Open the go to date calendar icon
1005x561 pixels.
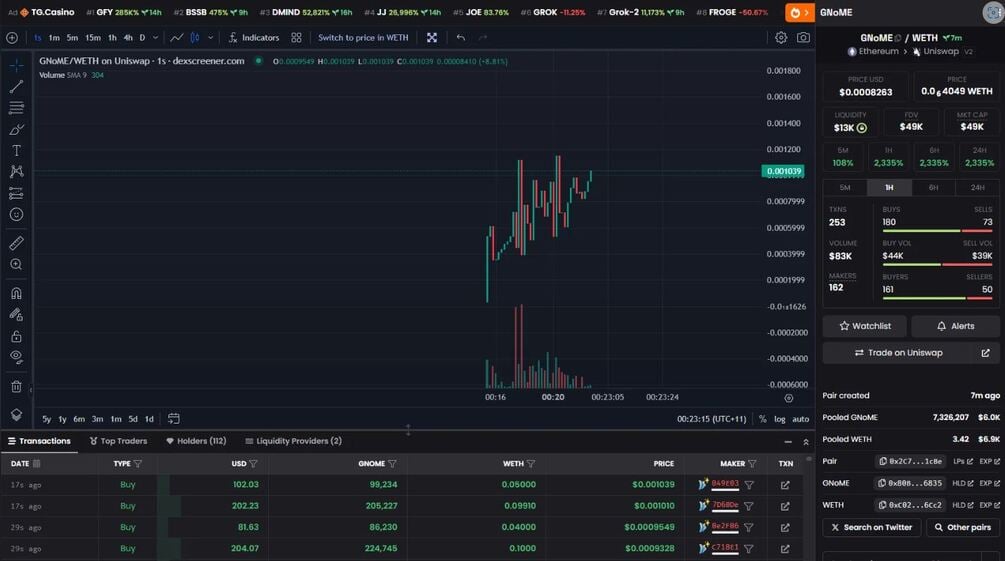tap(174, 419)
